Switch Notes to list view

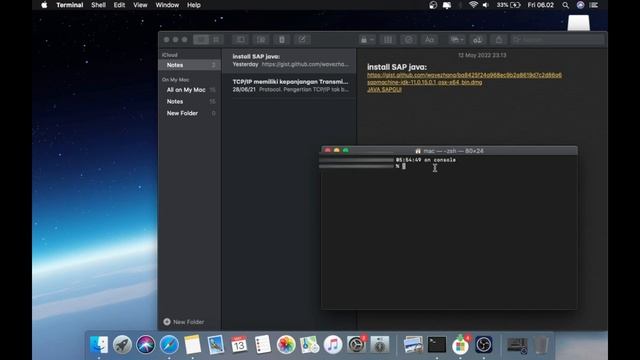click(201, 40)
